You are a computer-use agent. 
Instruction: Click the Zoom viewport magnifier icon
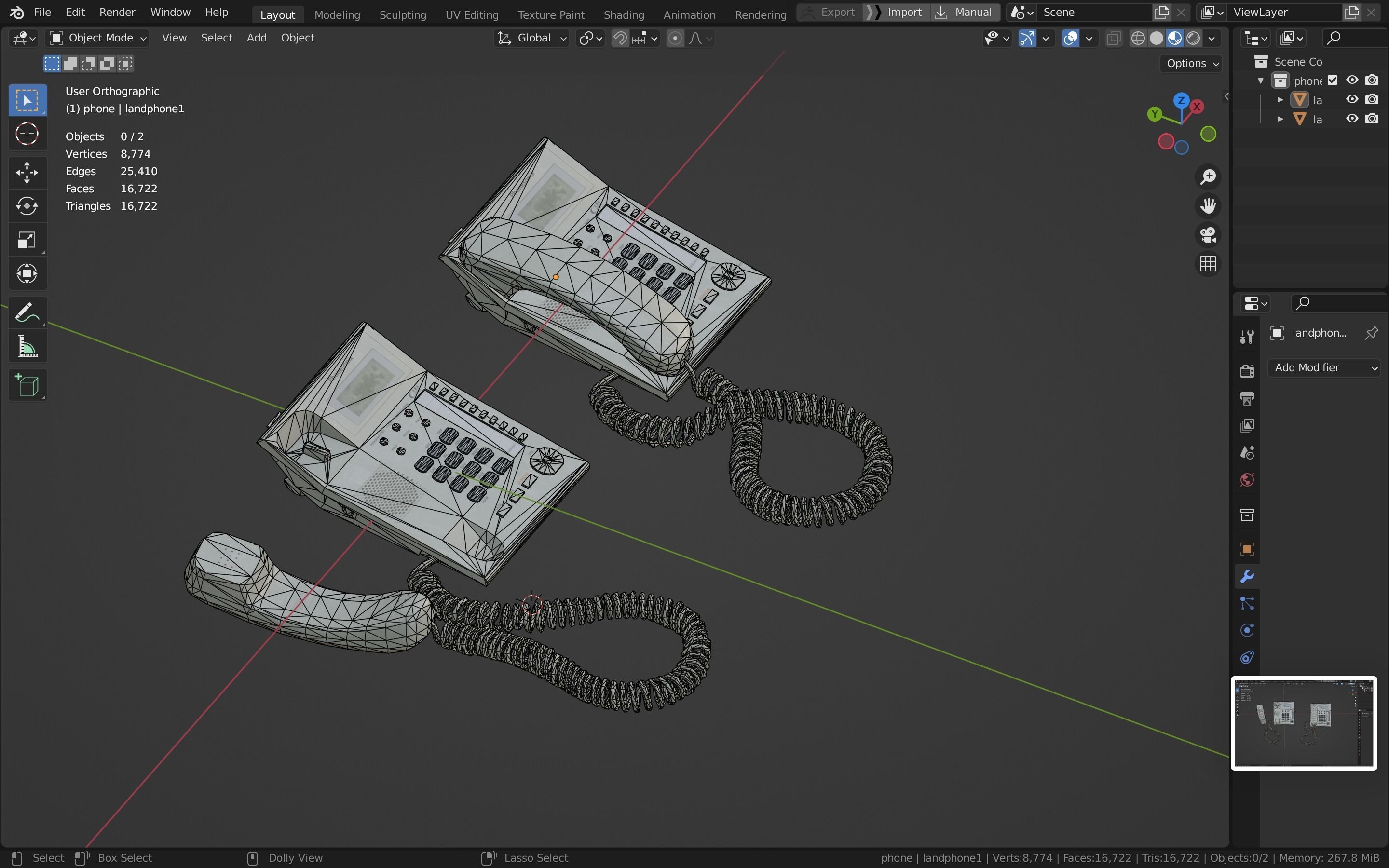tap(1208, 177)
